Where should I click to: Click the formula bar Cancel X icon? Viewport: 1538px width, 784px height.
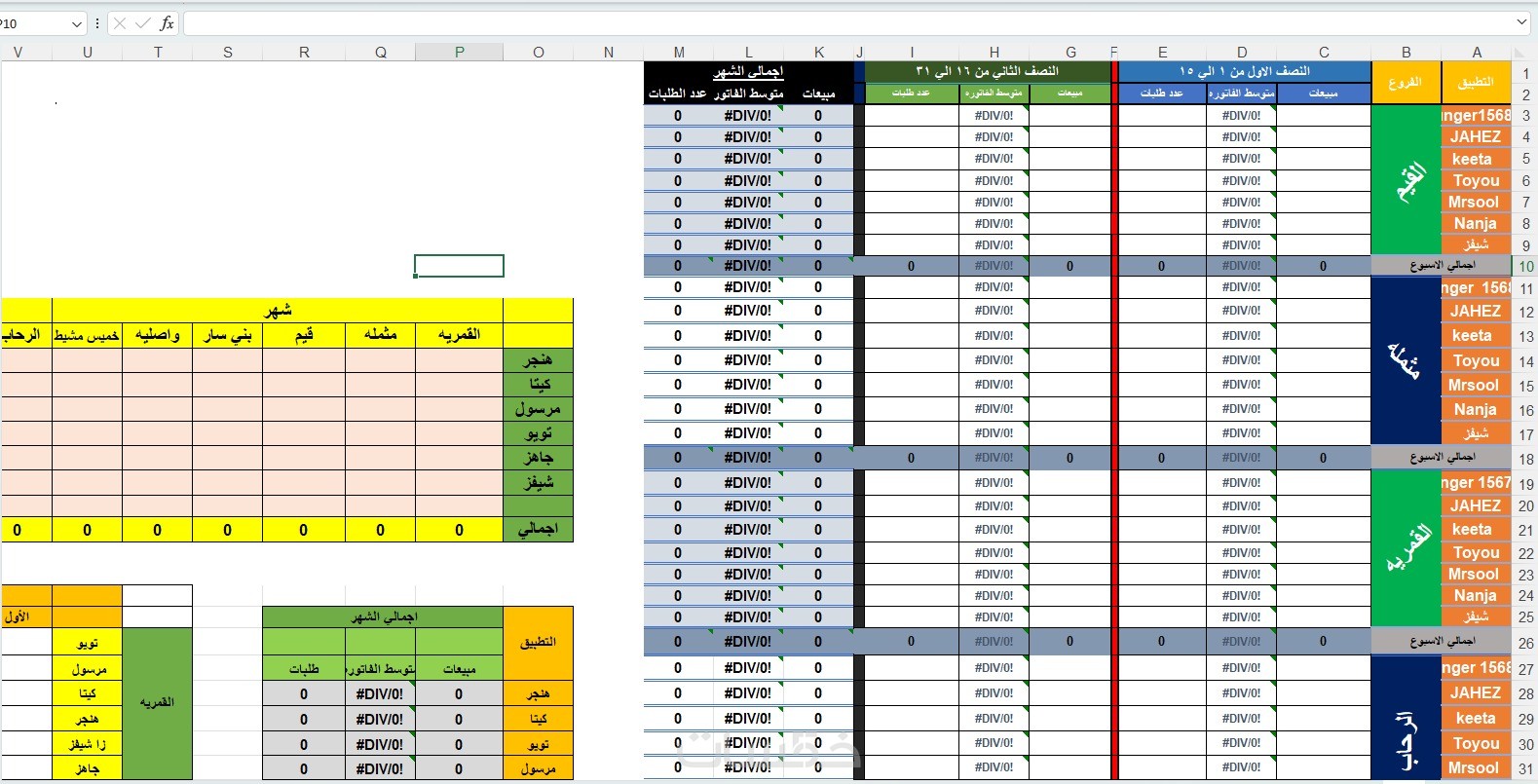[x=120, y=23]
